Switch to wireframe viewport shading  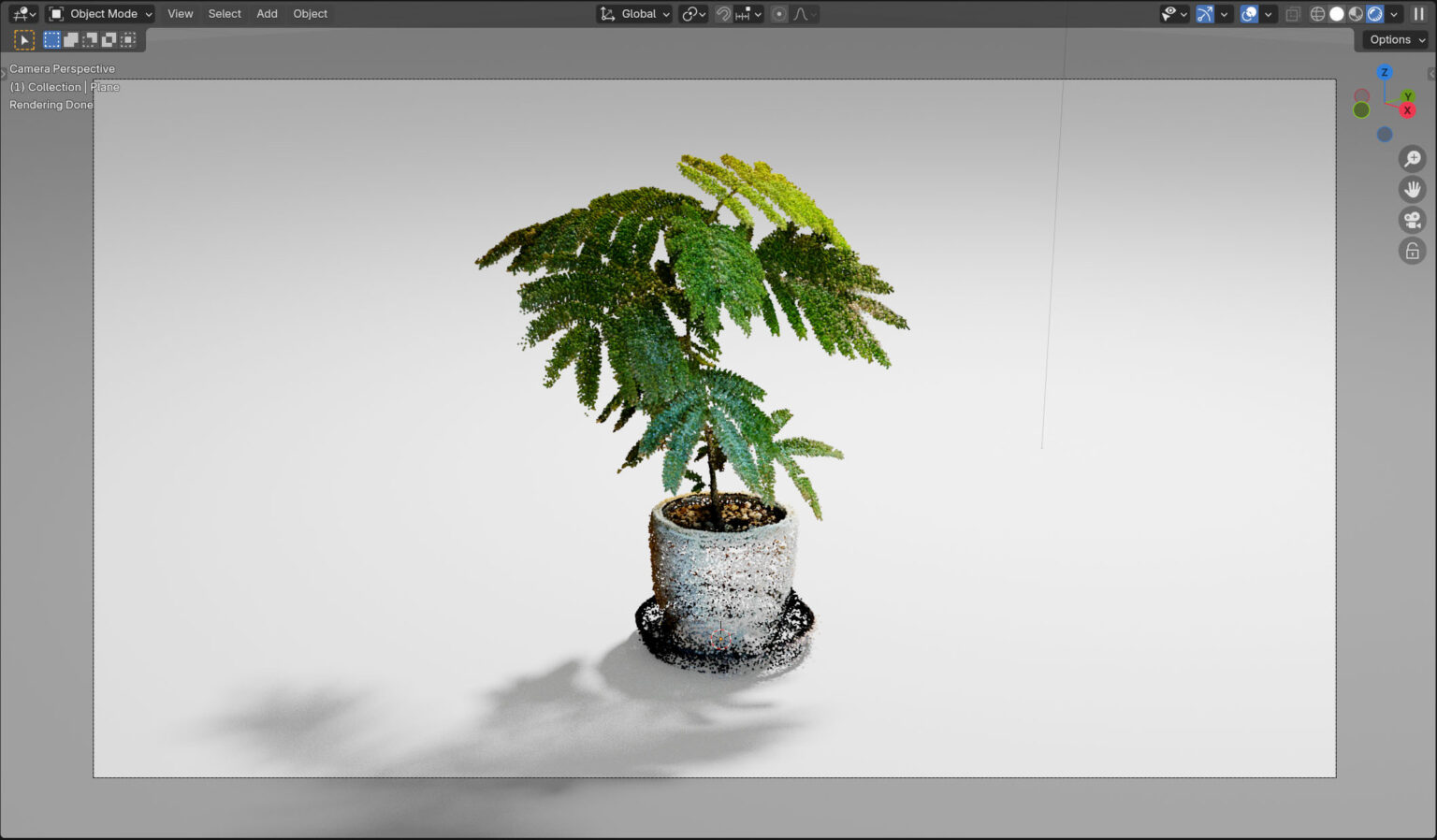1317,14
